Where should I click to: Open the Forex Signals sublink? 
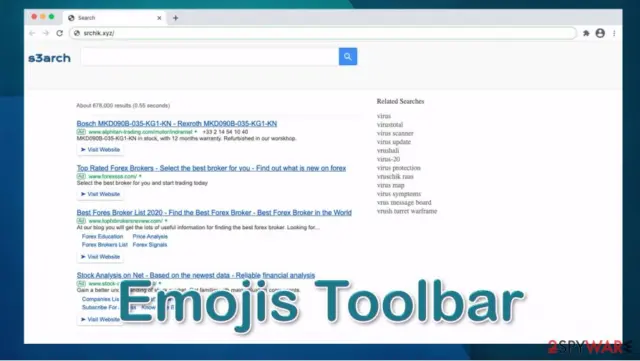click(150, 245)
